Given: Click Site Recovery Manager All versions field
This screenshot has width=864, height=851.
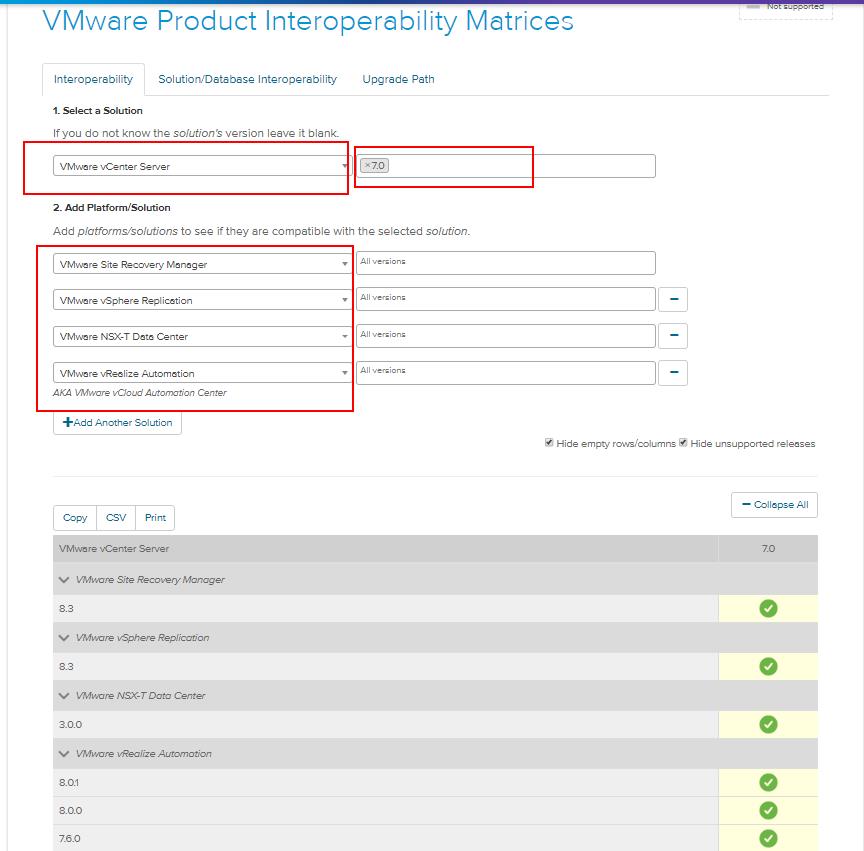Looking at the screenshot, I should pos(506,263).
